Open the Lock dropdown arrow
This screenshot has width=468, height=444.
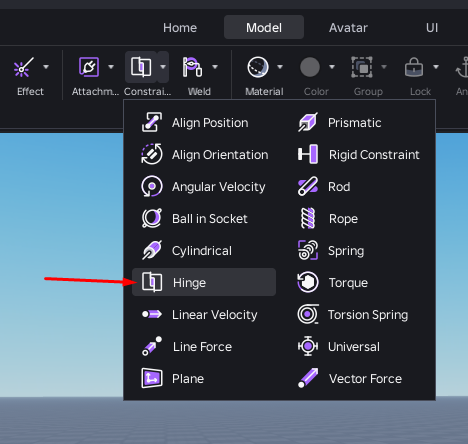436,67
